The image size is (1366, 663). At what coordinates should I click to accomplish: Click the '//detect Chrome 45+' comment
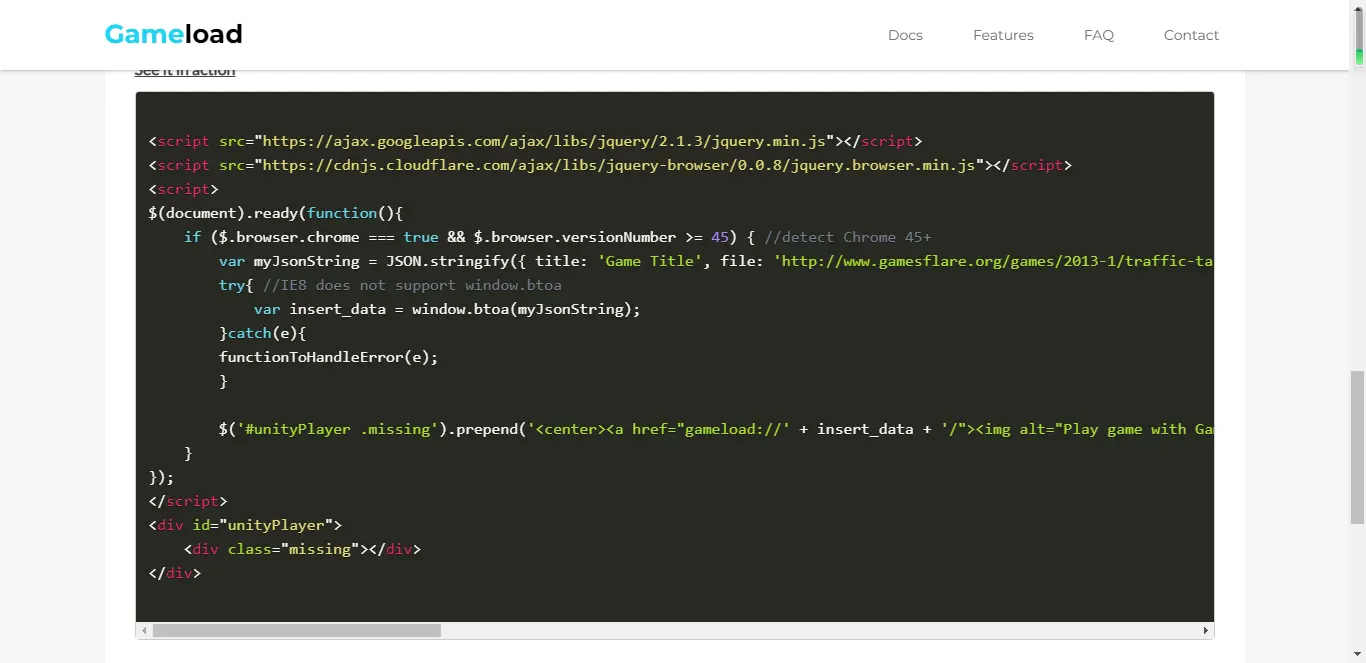[847, 237]
